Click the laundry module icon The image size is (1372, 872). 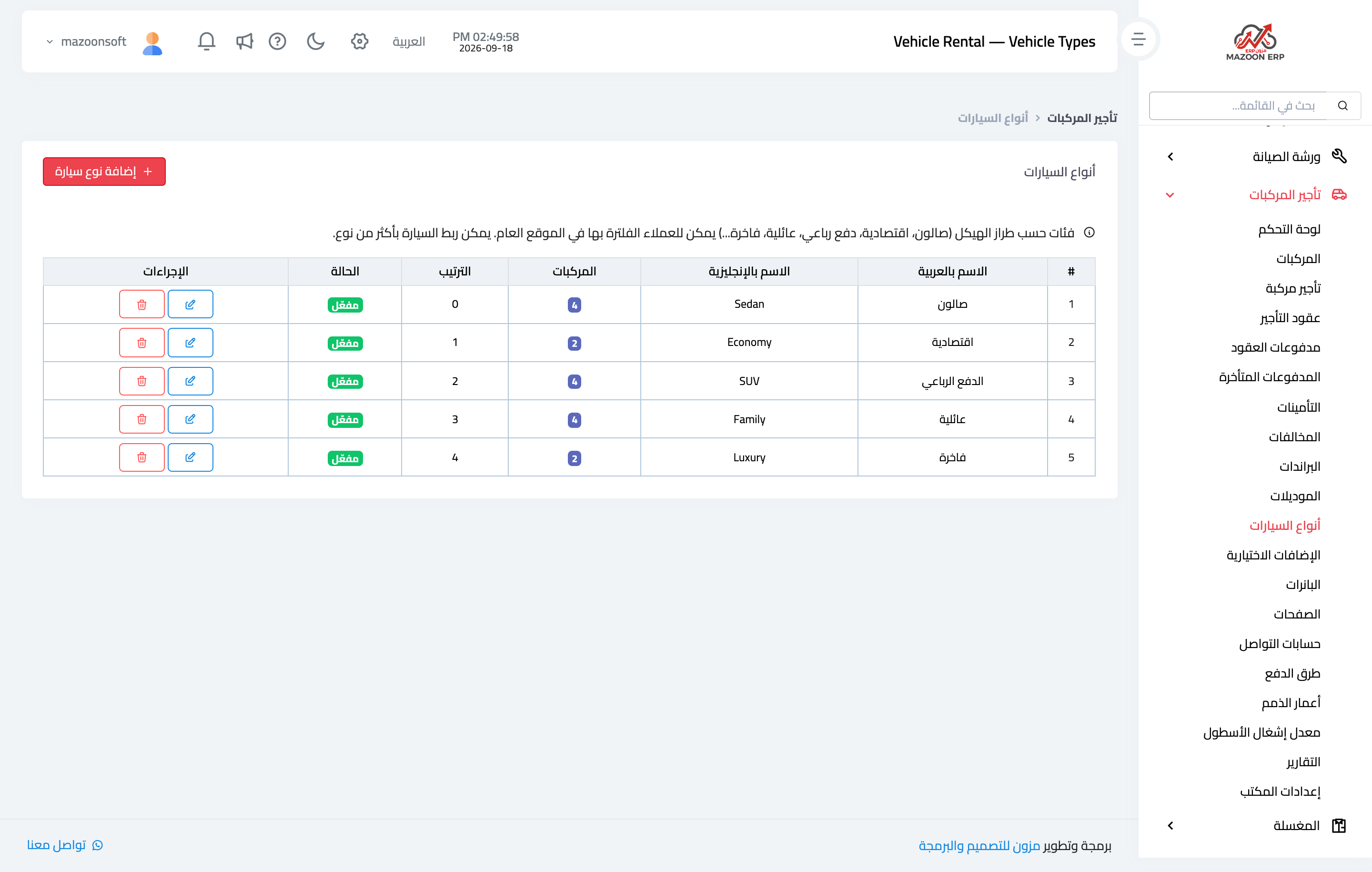click(x=1339, y=825)
